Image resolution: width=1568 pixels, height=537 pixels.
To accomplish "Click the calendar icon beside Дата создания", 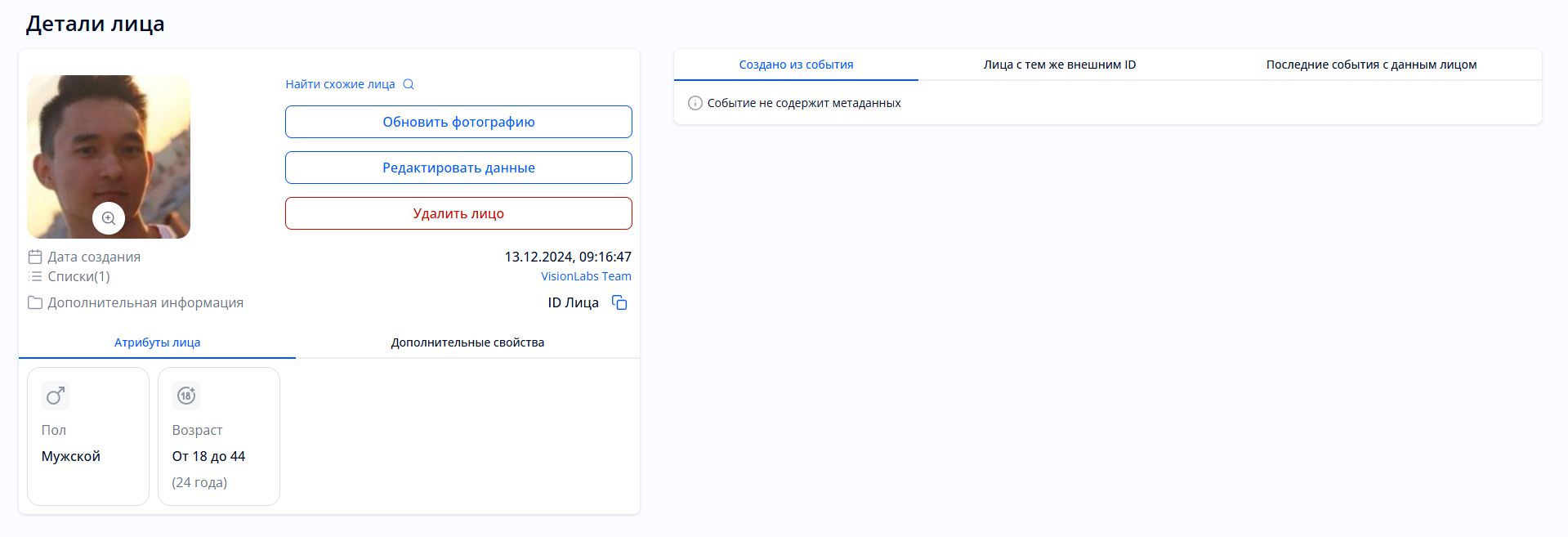I will click(35, 257).
